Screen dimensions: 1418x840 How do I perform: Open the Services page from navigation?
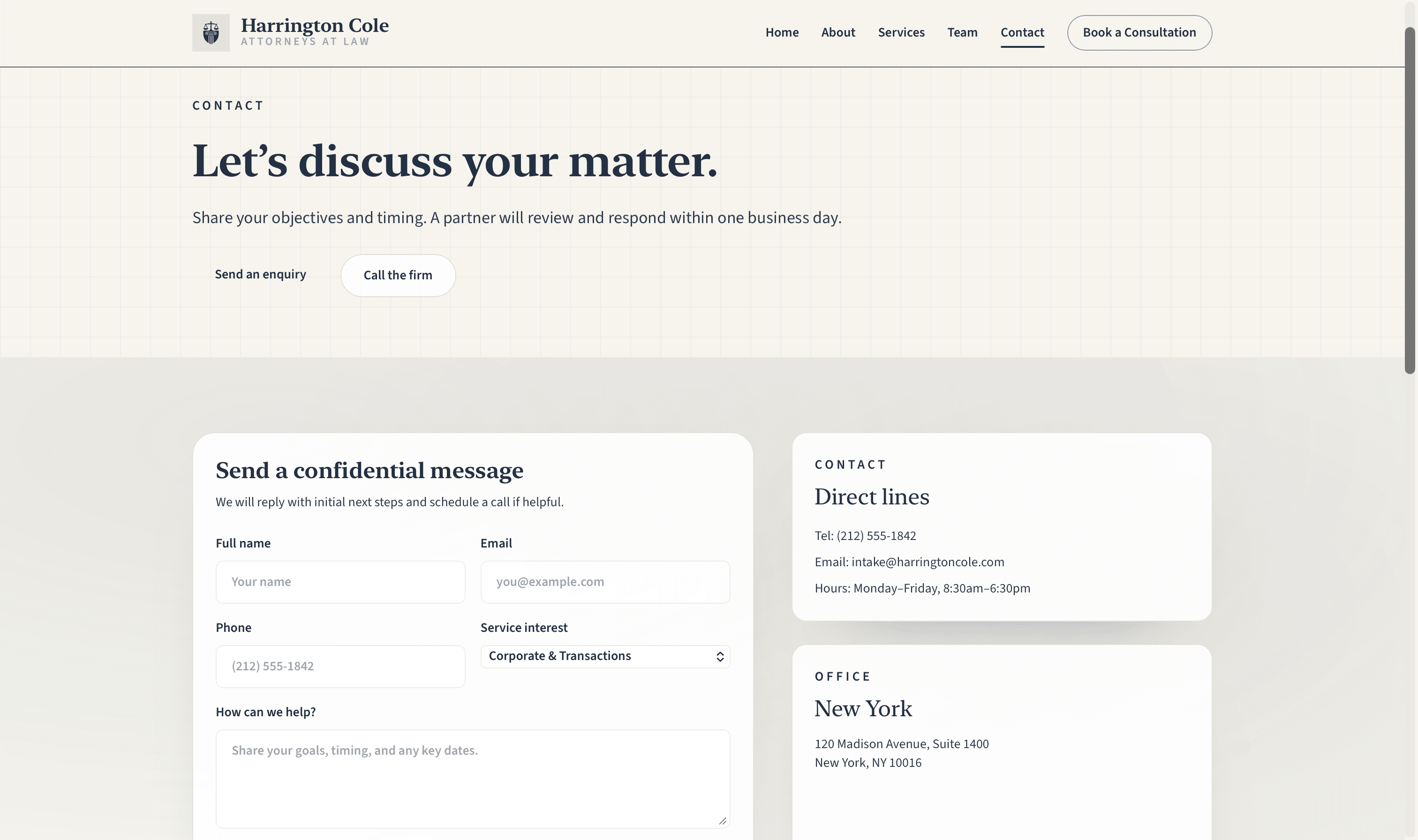(x=901, y=32)
